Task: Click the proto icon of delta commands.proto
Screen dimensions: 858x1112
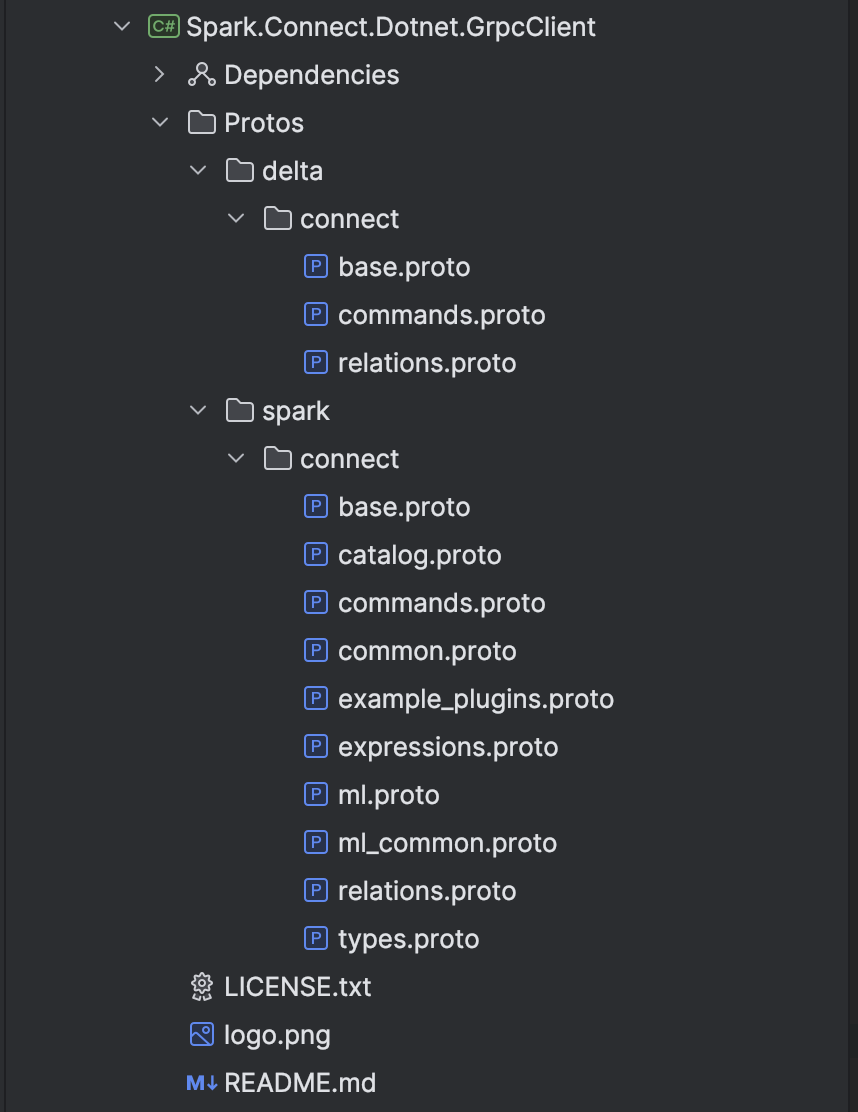Action: pos(316,315)
